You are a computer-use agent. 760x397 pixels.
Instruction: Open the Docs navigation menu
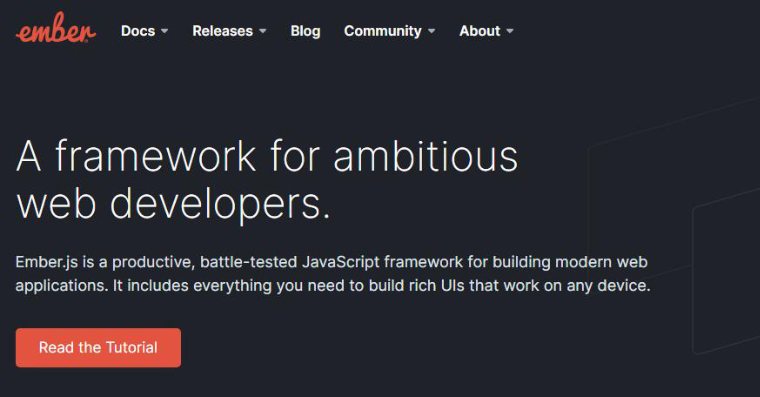click(138, 31)
